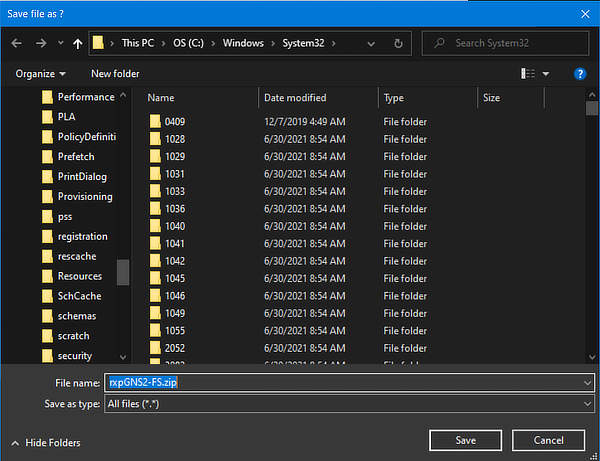
Task: Select Provisioning folder in tree
Action: tap(77, 196)
